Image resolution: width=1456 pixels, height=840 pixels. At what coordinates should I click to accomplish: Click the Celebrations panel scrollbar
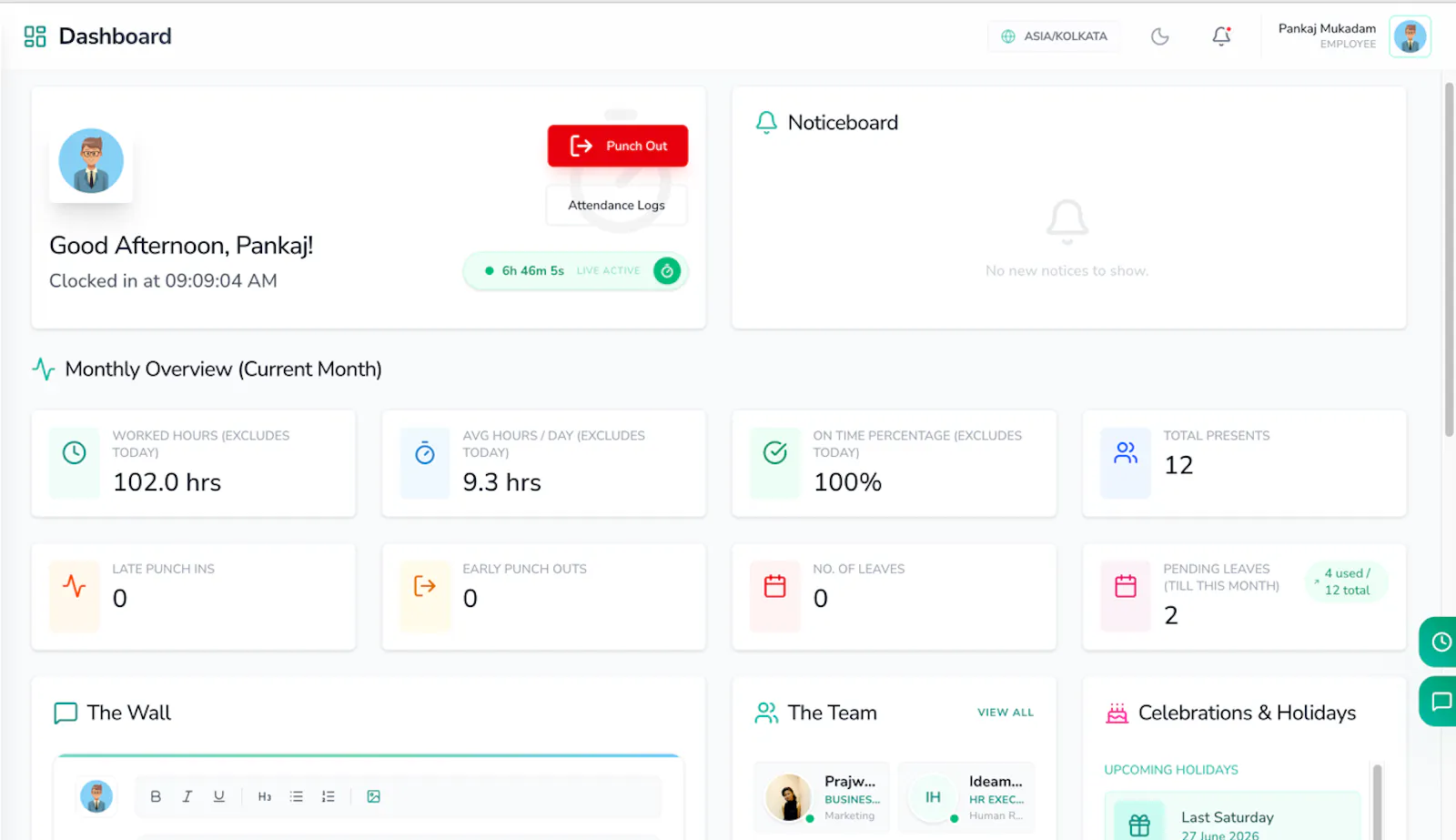1377,801
